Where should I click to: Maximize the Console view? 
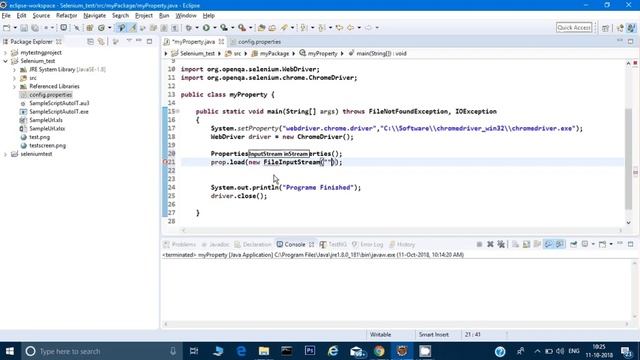pyautogui.click(x=631, y=244)
